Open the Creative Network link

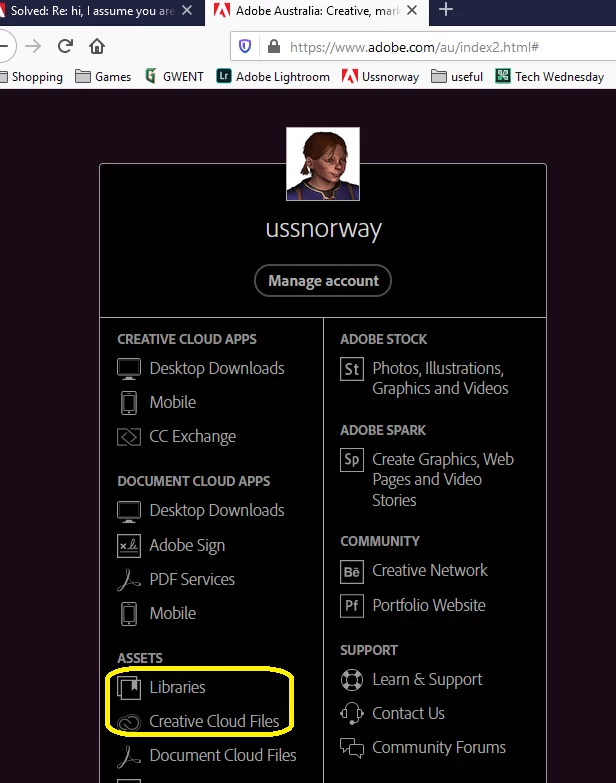tap(430, 570)
